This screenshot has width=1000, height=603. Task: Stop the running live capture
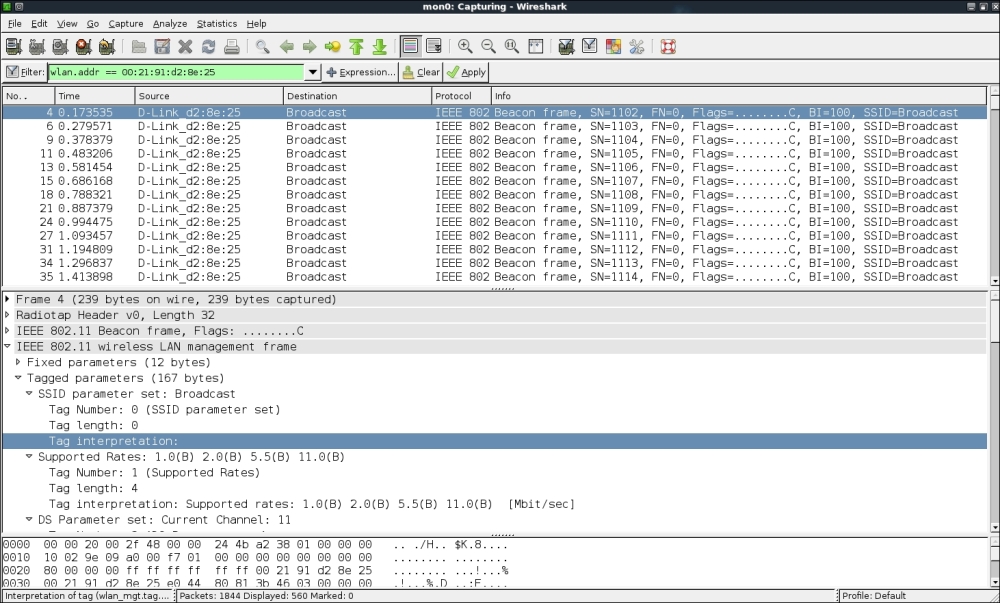click(84, 47)
